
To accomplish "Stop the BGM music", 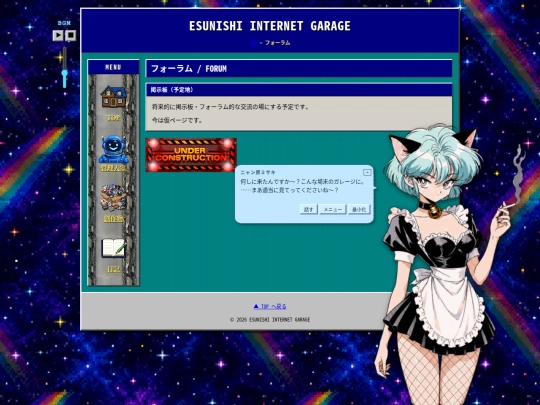I will [70, 35].
